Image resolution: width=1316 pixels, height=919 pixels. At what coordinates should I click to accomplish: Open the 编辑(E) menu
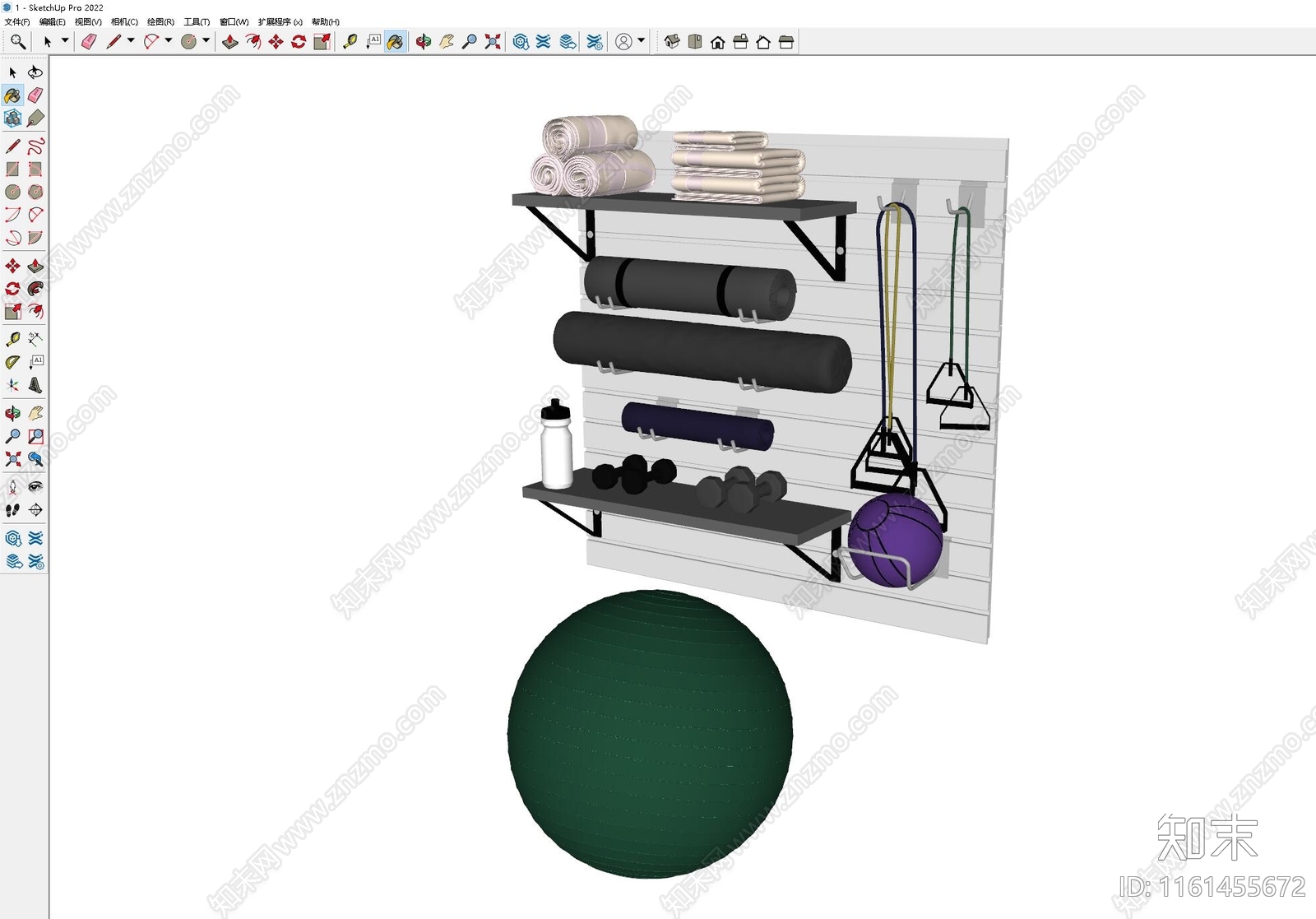click(x=52, y=22)
